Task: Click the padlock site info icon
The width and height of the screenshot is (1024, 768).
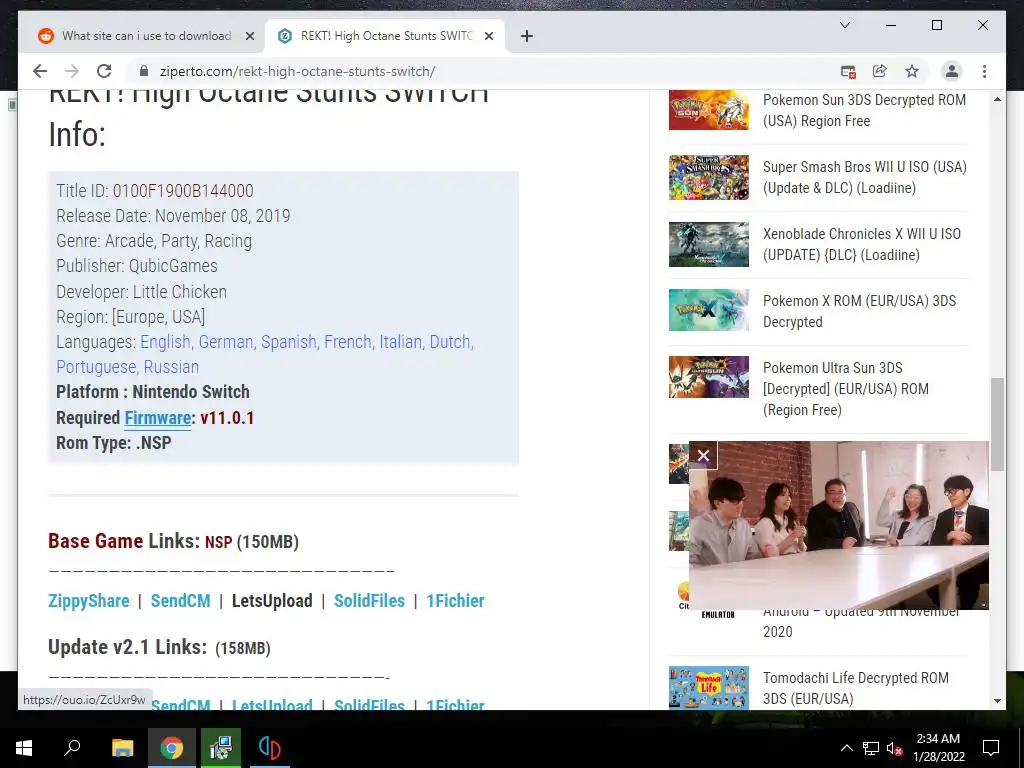Action: click(144, 71)
